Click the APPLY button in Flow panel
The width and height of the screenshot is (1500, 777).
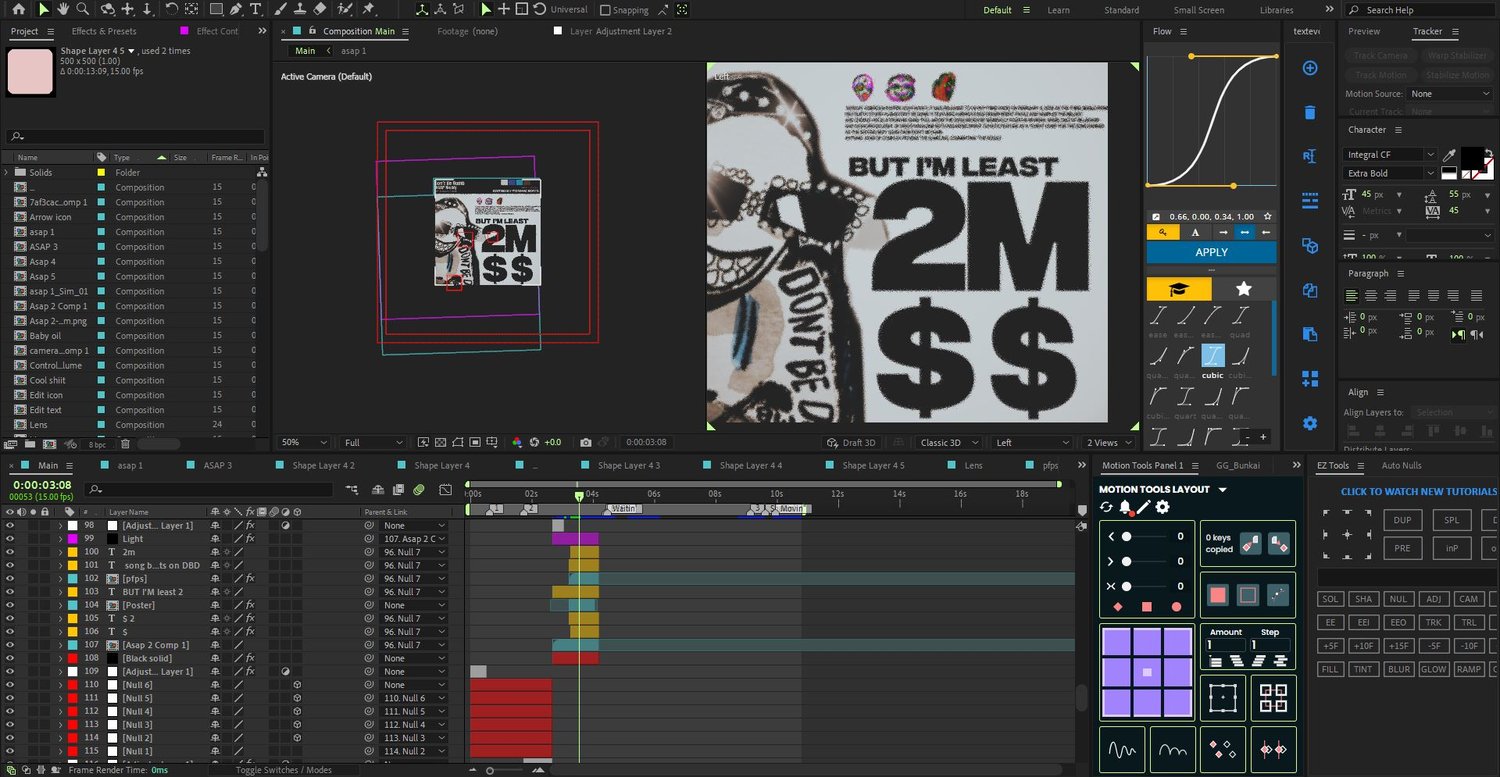tap(1211, 252)
